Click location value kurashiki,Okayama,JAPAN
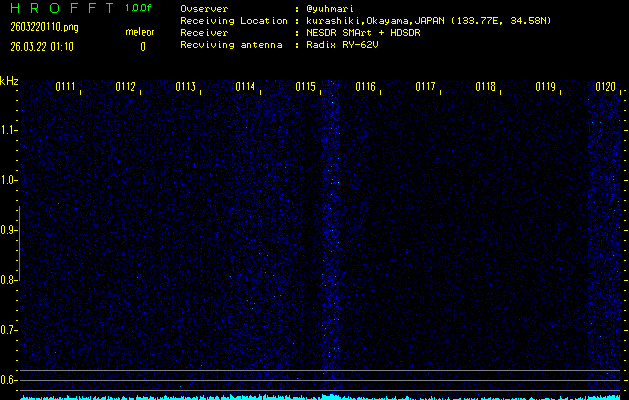 tap(375, 21)
